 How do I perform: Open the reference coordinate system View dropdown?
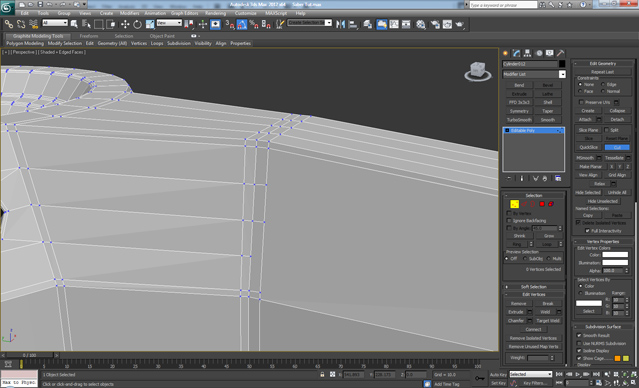click(x=169, y=23)
